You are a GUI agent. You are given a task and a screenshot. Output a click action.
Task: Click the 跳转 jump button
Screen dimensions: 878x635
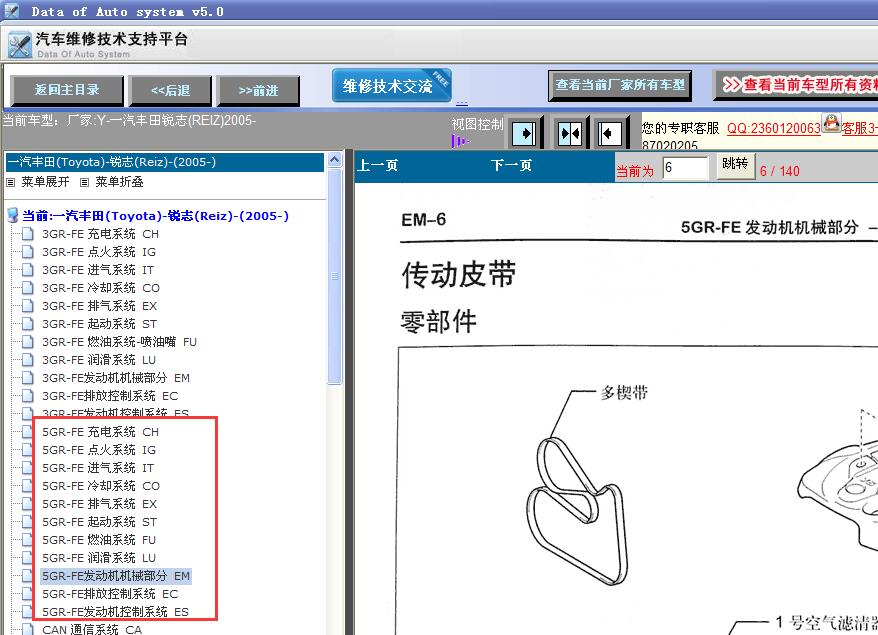[735, 165]
